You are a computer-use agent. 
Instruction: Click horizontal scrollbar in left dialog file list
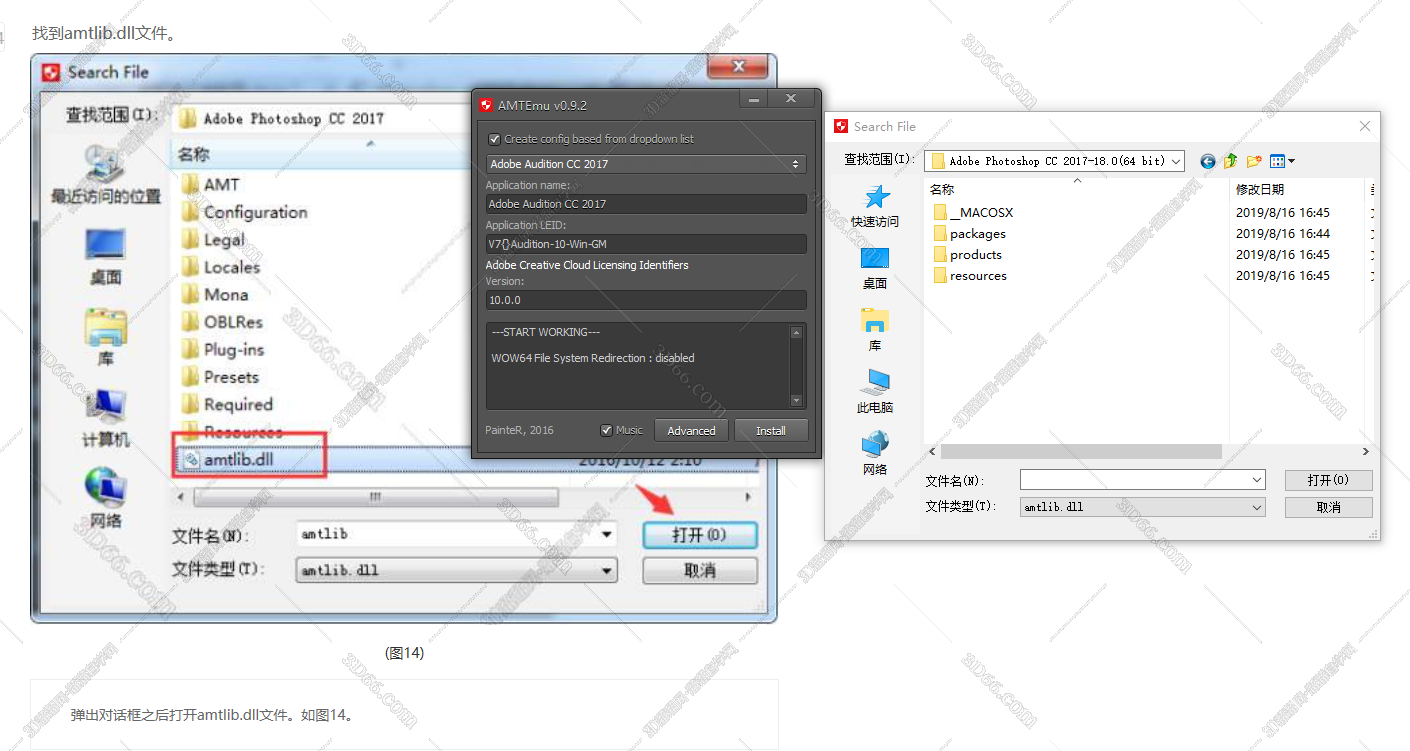(x=375, y=497)
